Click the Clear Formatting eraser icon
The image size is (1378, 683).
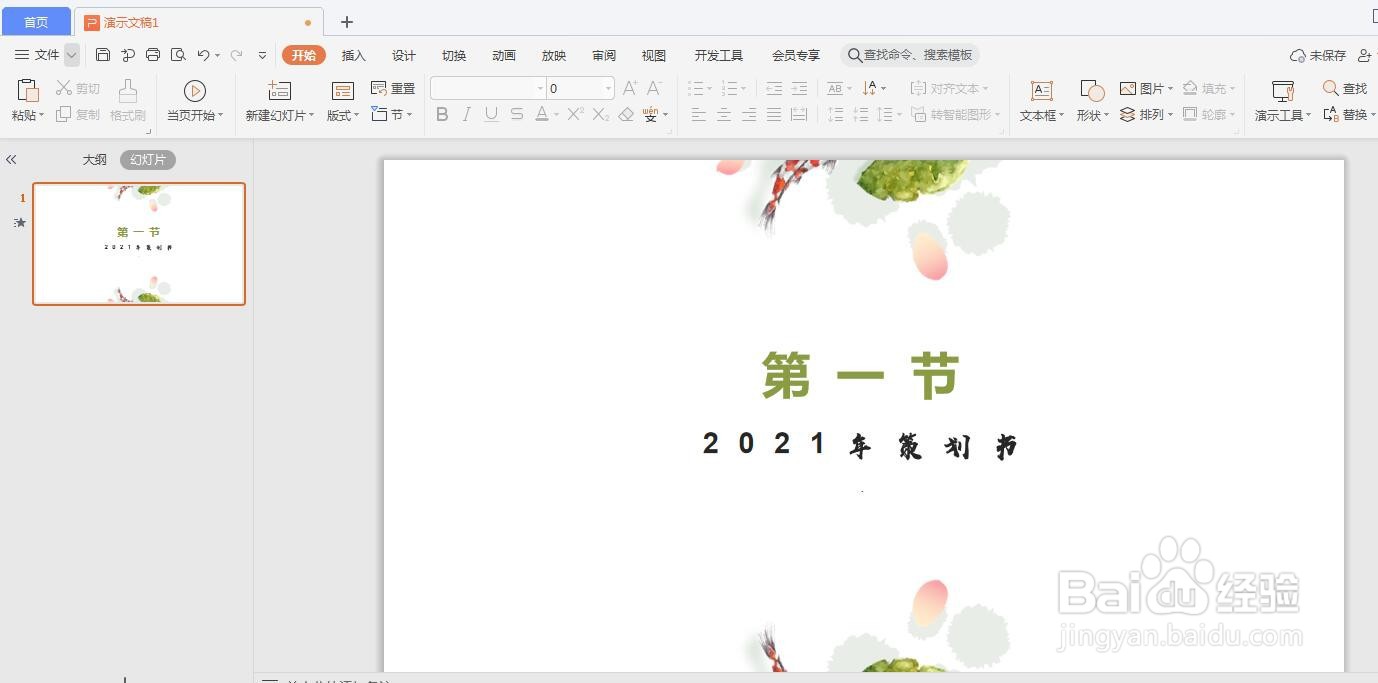coord(626,114)
